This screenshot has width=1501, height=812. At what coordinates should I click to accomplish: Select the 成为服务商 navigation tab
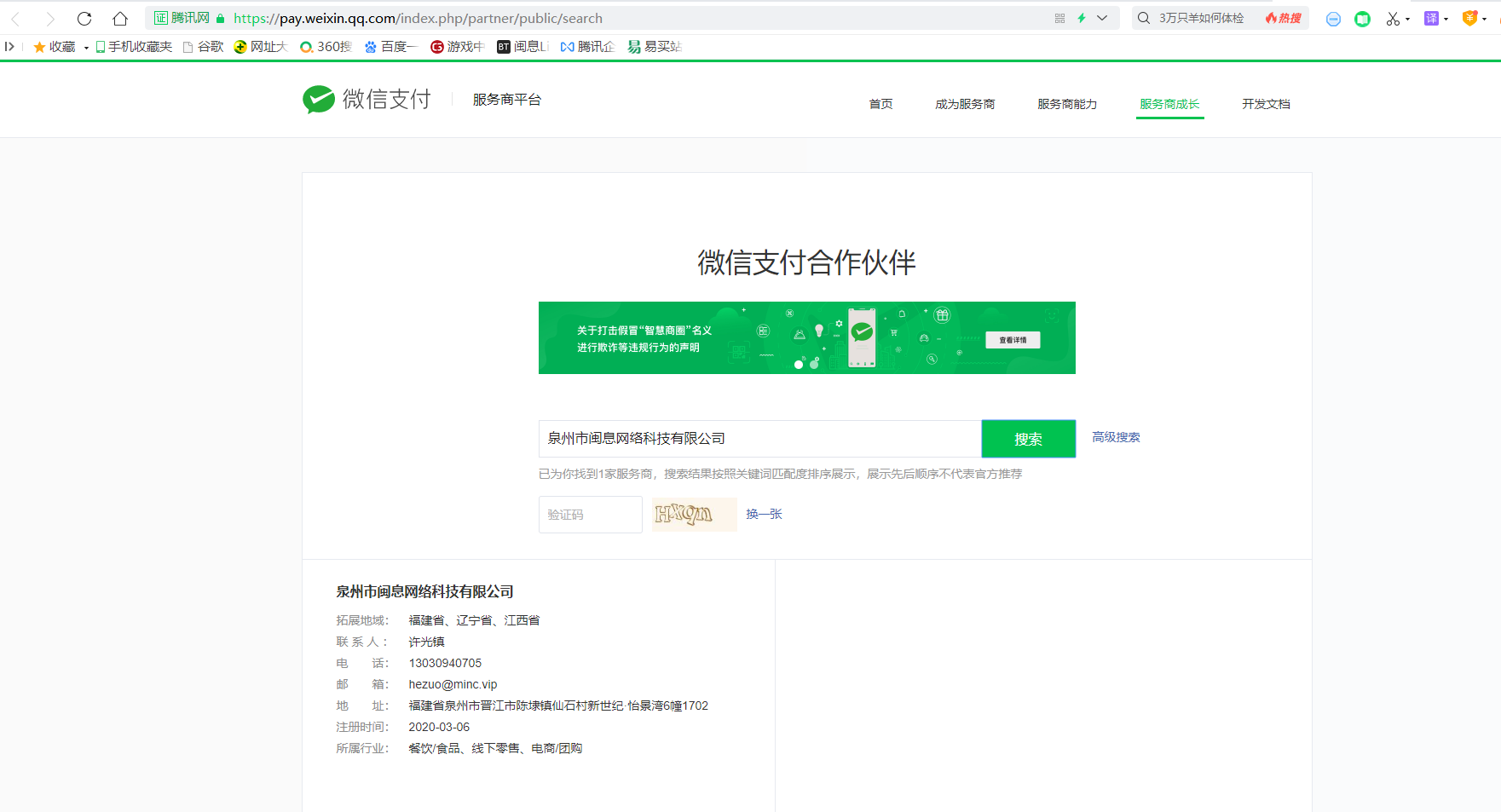965,104
